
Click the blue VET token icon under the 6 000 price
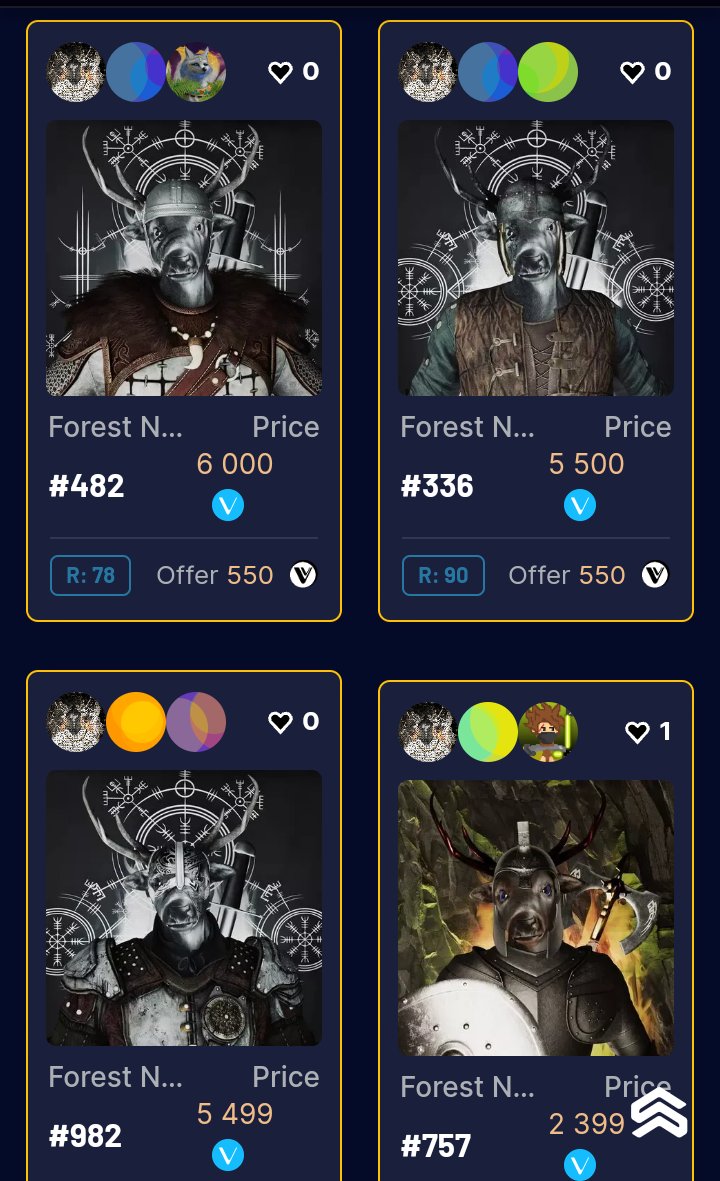tap(227, 505)
